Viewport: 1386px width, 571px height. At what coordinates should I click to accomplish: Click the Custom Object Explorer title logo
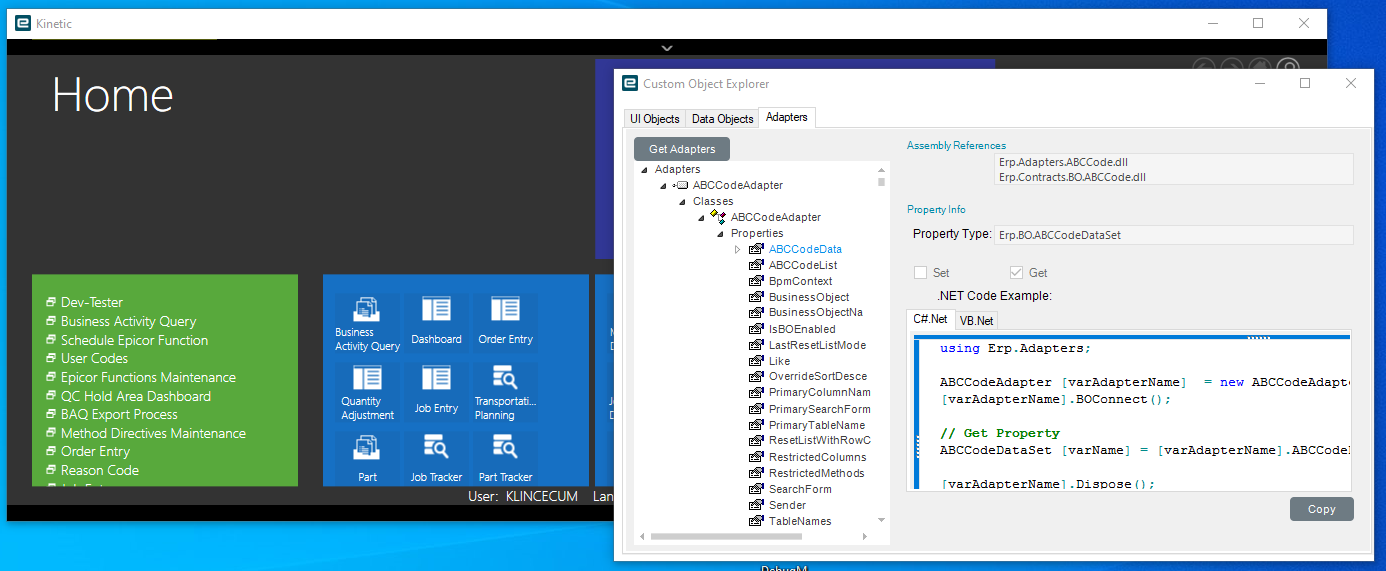click(x=630, y=83)
